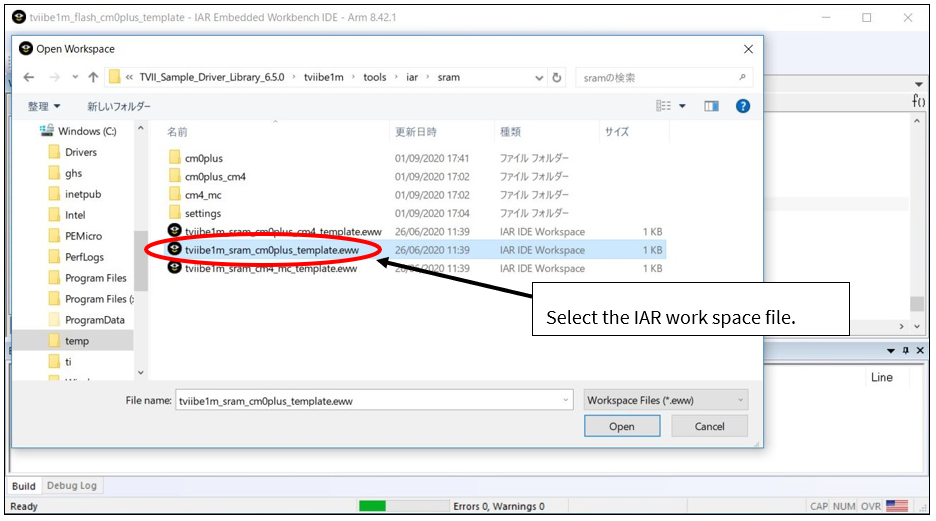Click the Open button
Viewport: 936px width, 521px height.
622,426
